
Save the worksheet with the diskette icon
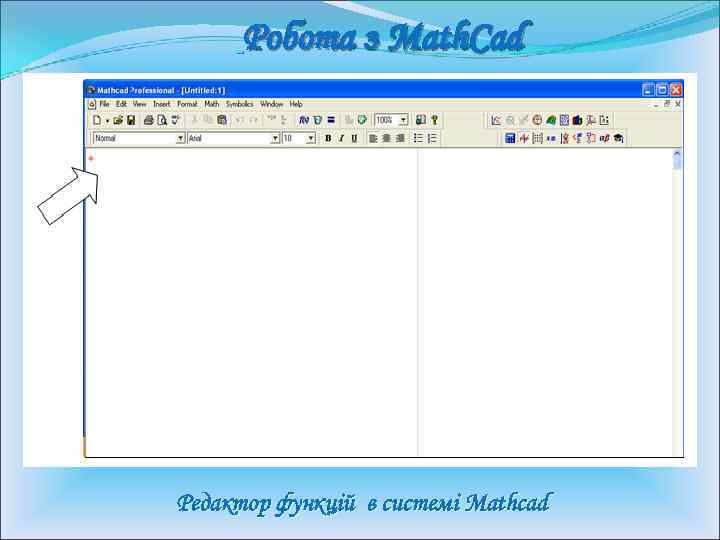click(x=131, y=120)
